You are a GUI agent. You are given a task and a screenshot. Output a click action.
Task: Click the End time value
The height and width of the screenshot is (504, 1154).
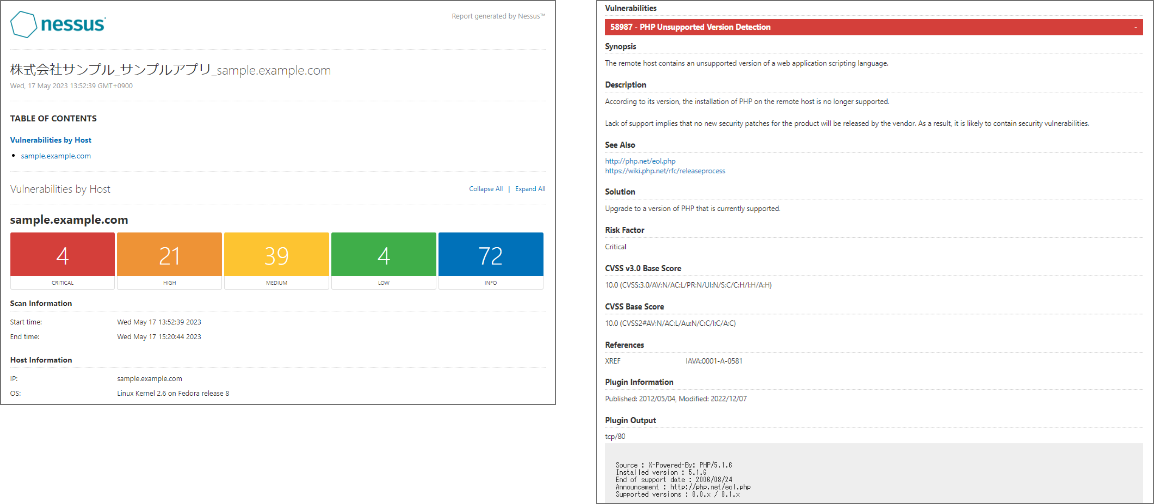pyautogui.click(x=159, y=336)
